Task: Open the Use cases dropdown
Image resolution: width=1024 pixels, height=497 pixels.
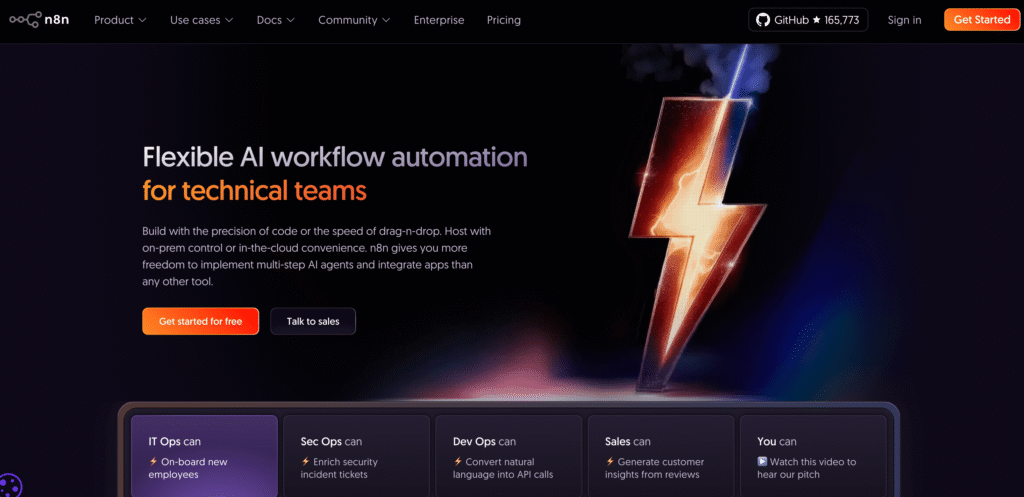Action: (201, 20)
